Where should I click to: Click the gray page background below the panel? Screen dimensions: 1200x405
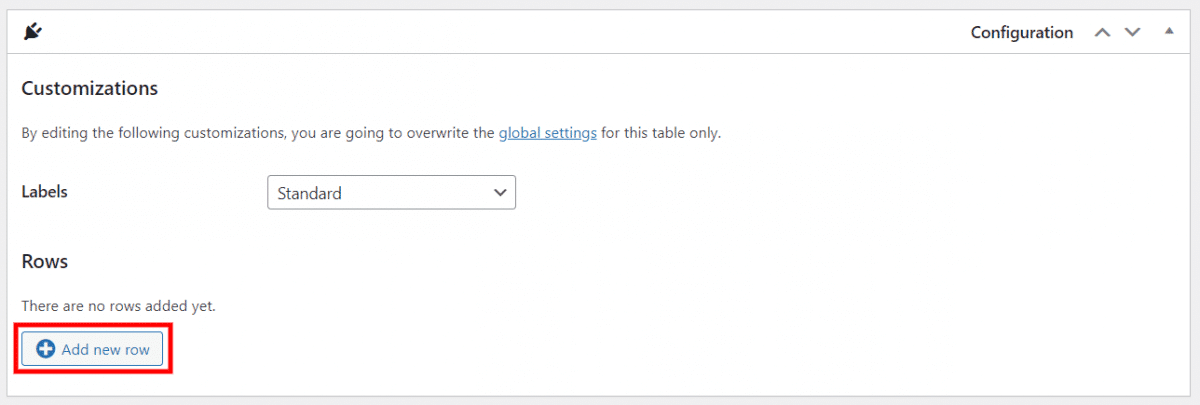[x=600, y=401]
